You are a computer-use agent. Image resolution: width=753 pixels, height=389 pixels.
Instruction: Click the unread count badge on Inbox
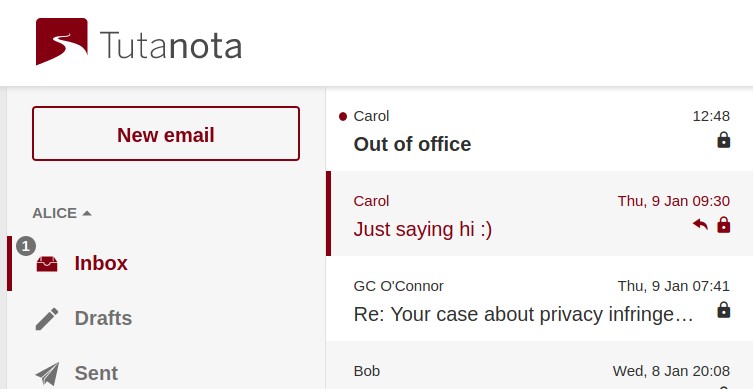click(26, 246)
